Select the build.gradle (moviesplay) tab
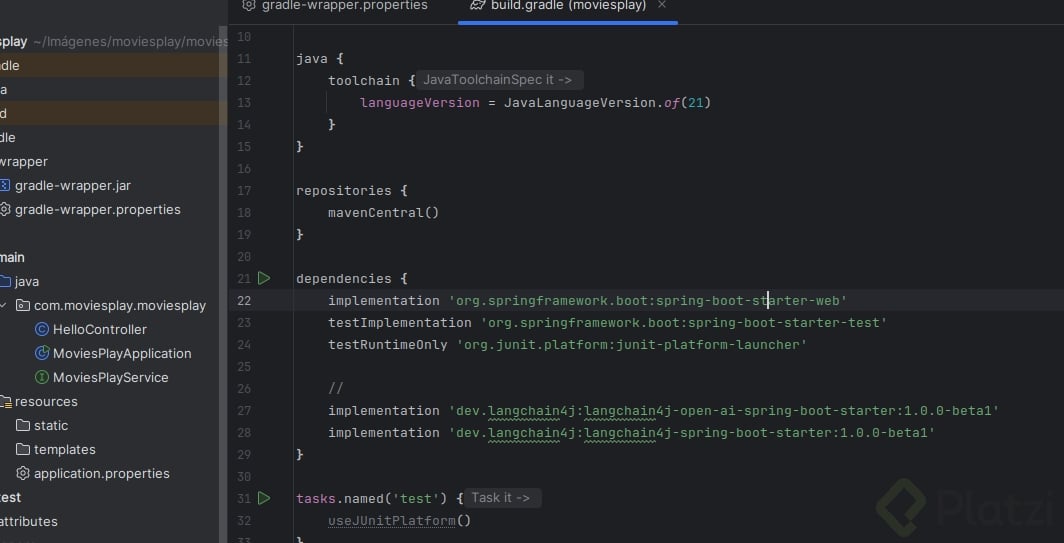Screen dimensions: 1064x543 [x=568, y=6]
